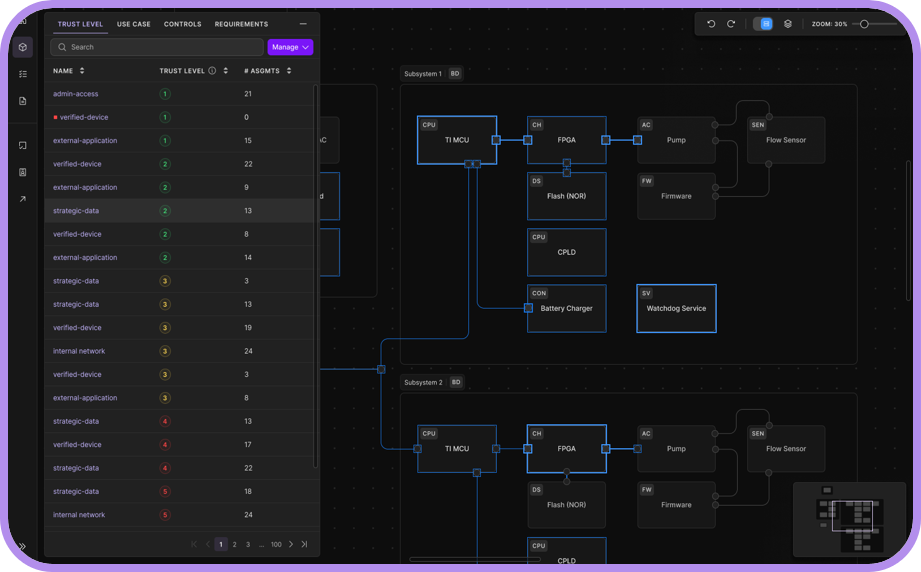Minimize the trust level panel

(x=303, y=24)
